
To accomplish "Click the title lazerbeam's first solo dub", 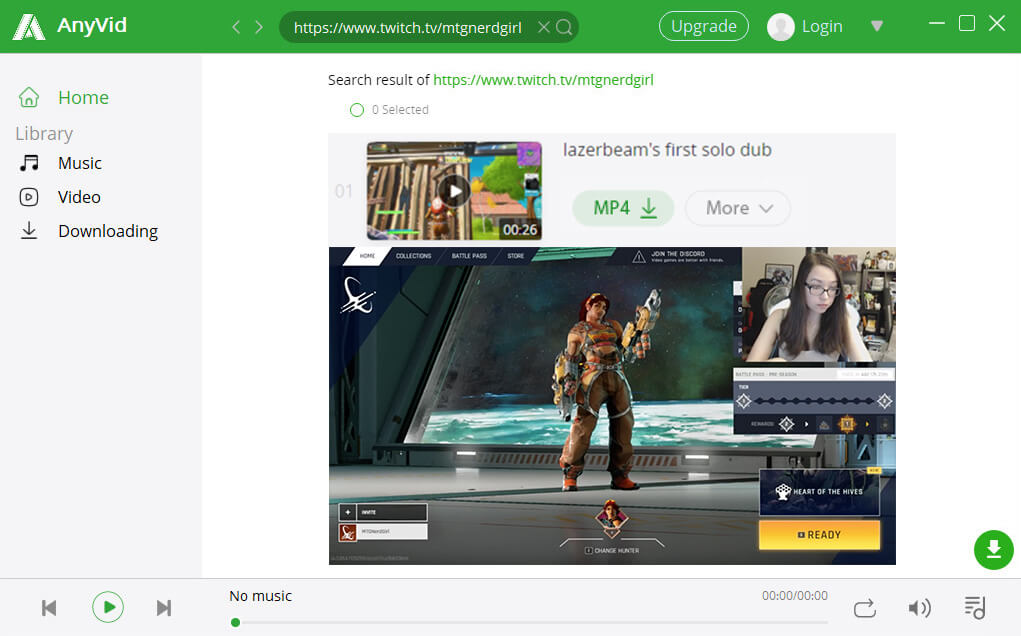I will tap(667, 150).
